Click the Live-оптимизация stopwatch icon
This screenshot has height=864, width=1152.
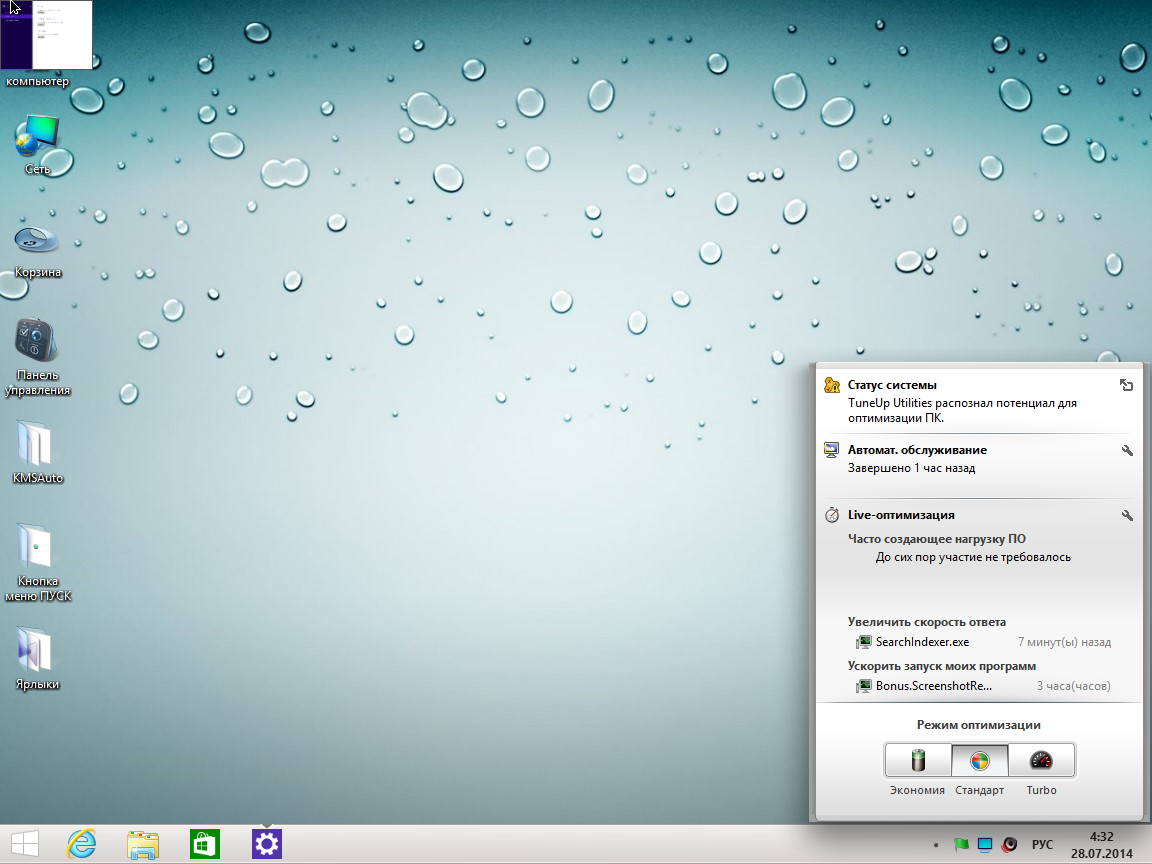pos(831,516)
